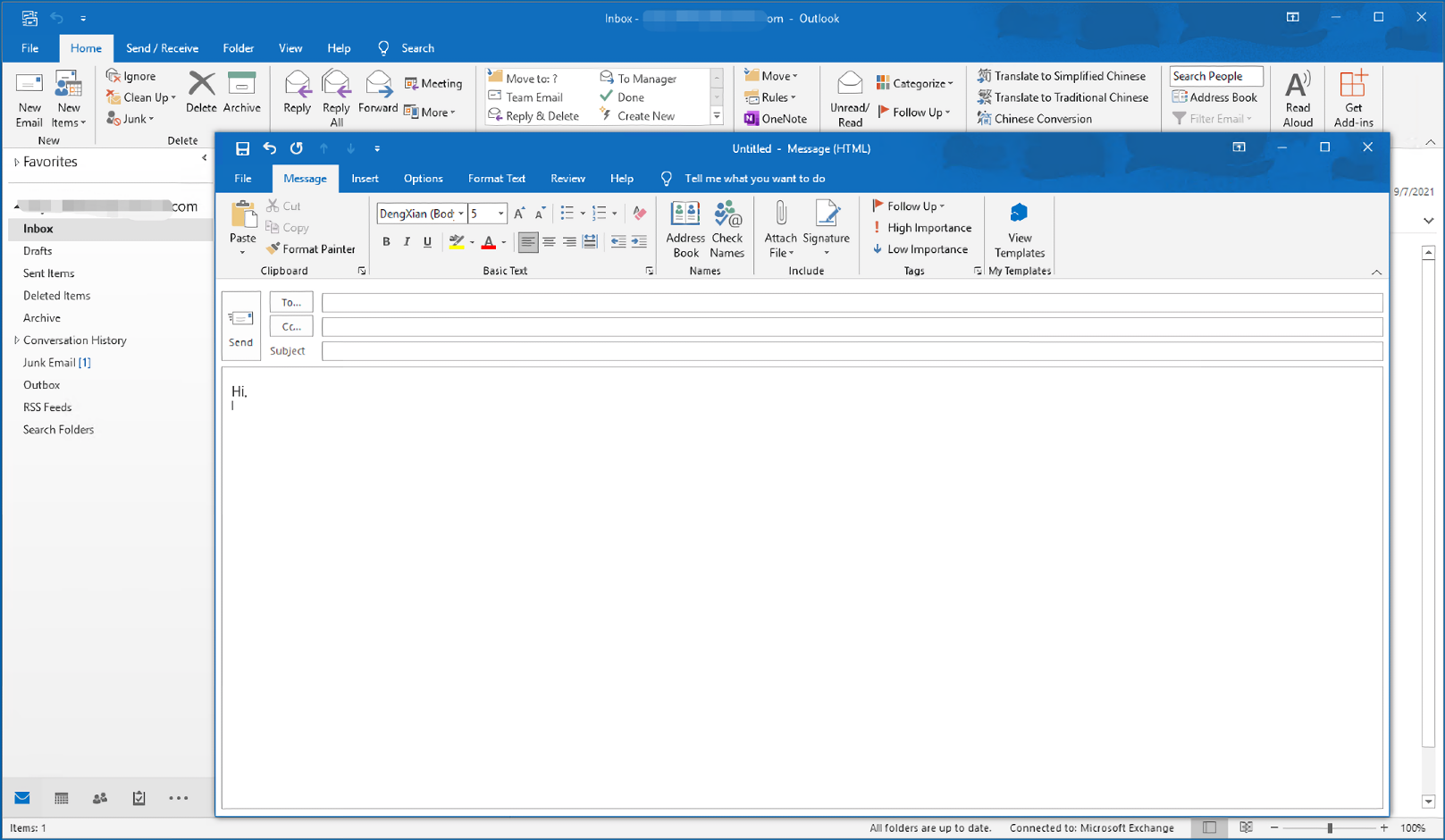Image resolution: width=1445 pixels, height=840 pixels.
Task: Click in the Search People box
Action: point(1215,76)
